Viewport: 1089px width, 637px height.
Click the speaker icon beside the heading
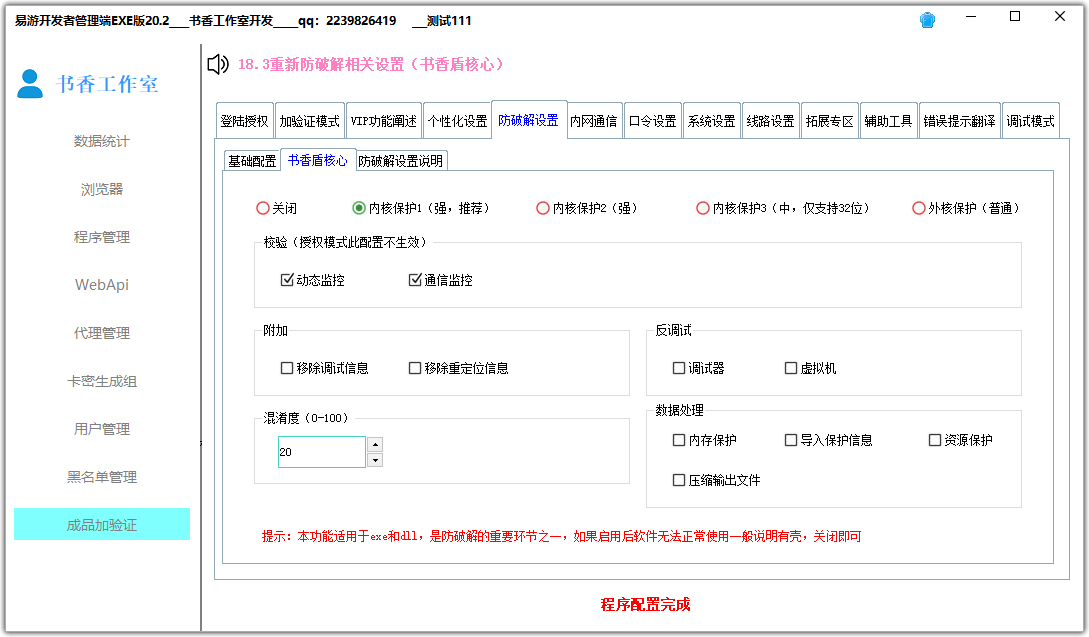(216, 64)
